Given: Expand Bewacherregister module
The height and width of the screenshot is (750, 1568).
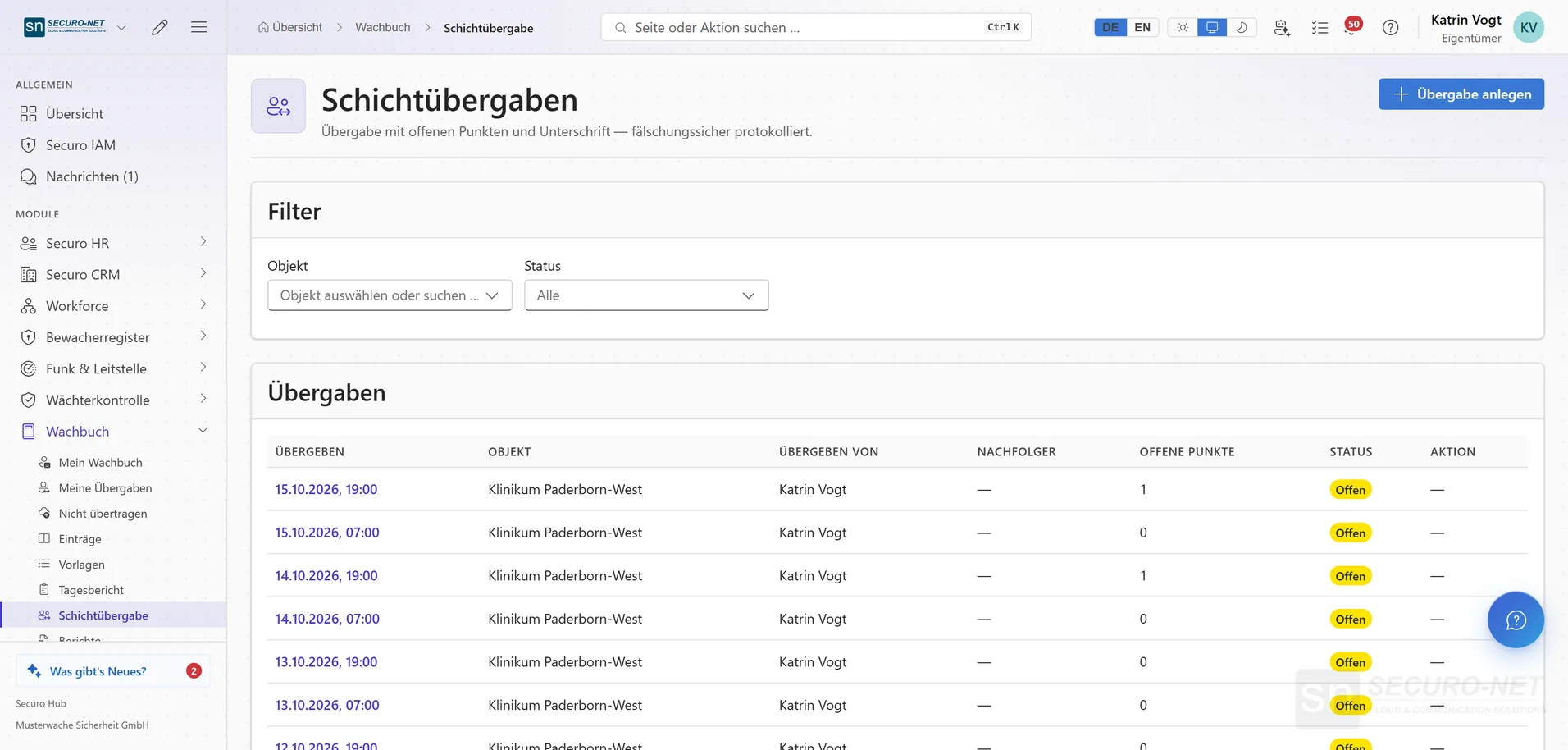Looking at the screenshot, I should pos(113,337).
